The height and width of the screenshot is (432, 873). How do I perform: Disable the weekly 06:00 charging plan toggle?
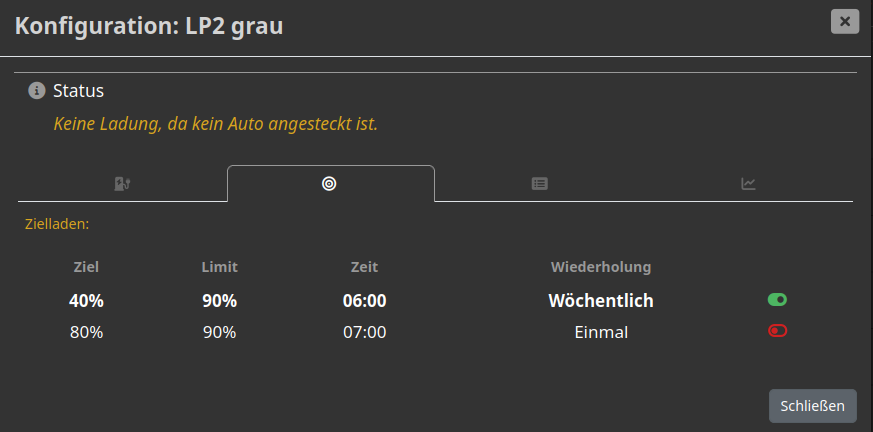coord(777,299)
